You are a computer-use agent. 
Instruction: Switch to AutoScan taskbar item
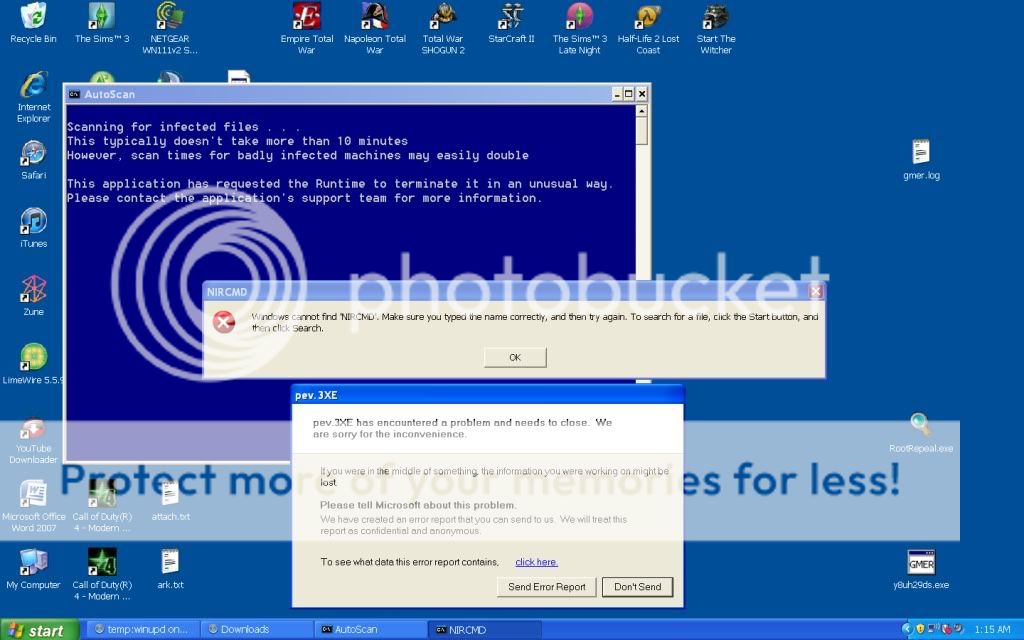[370, 630]
